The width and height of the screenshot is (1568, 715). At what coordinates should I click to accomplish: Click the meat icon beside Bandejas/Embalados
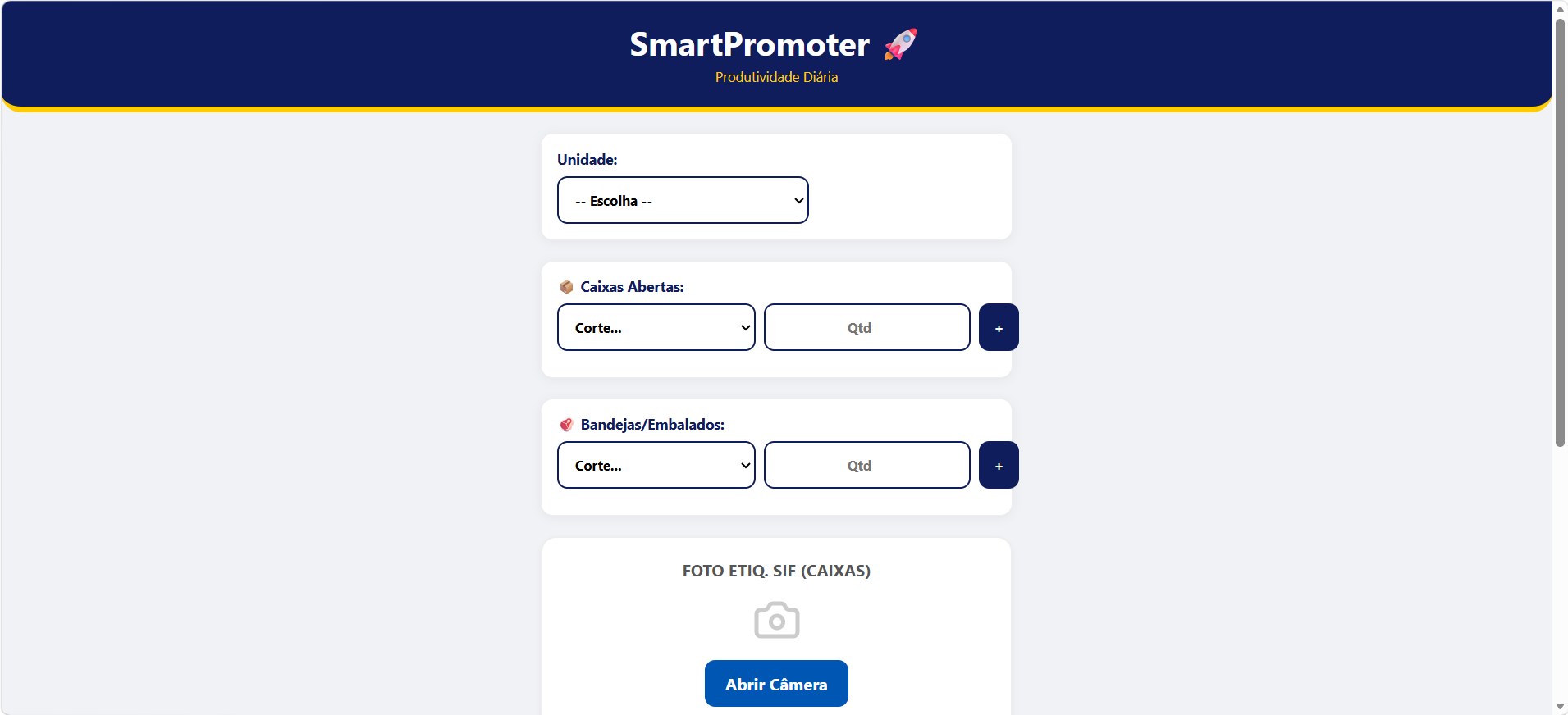[x=566, y=424]
